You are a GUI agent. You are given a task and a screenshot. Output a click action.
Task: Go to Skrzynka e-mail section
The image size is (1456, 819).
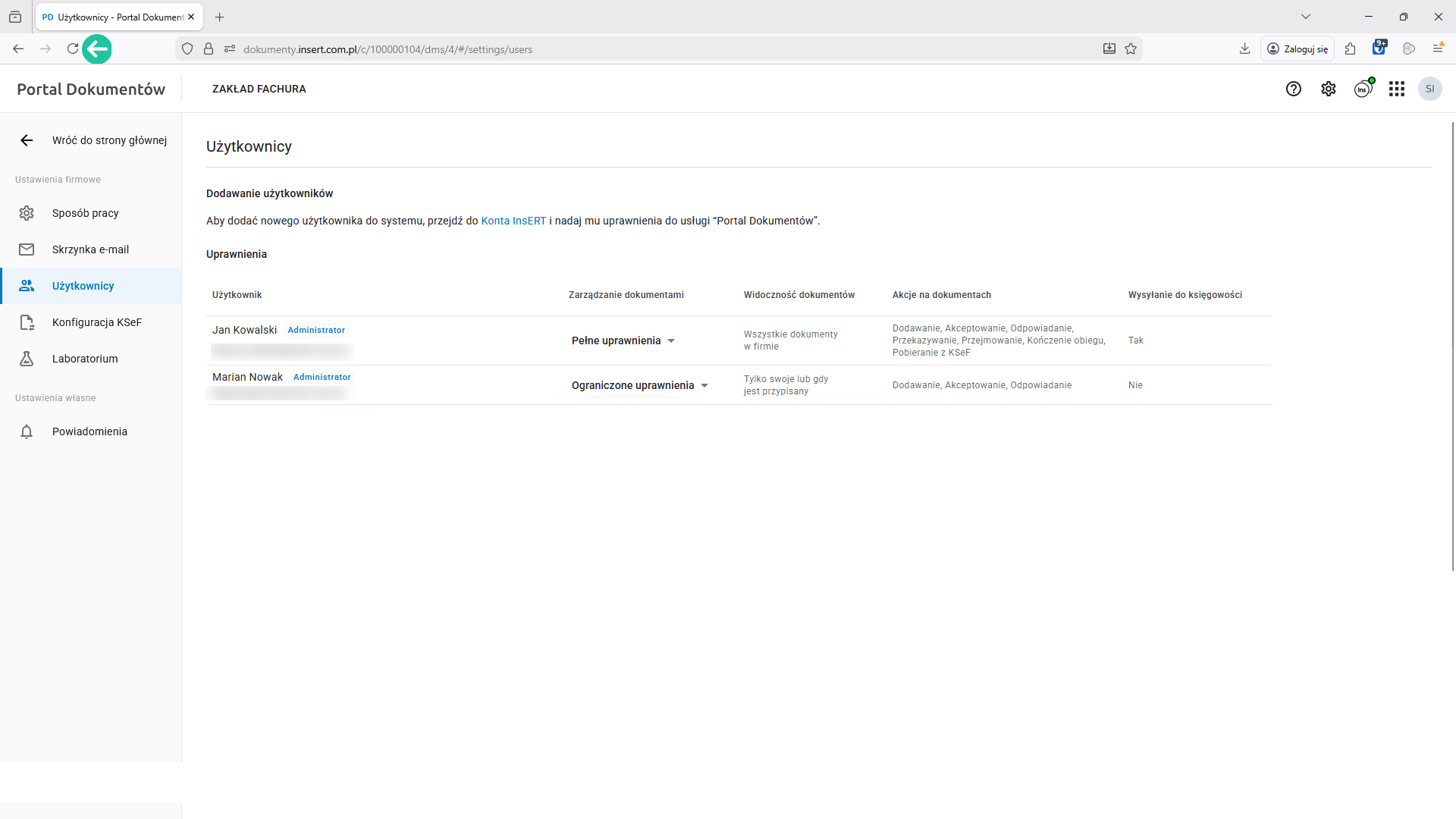click(x=90, y=249)
